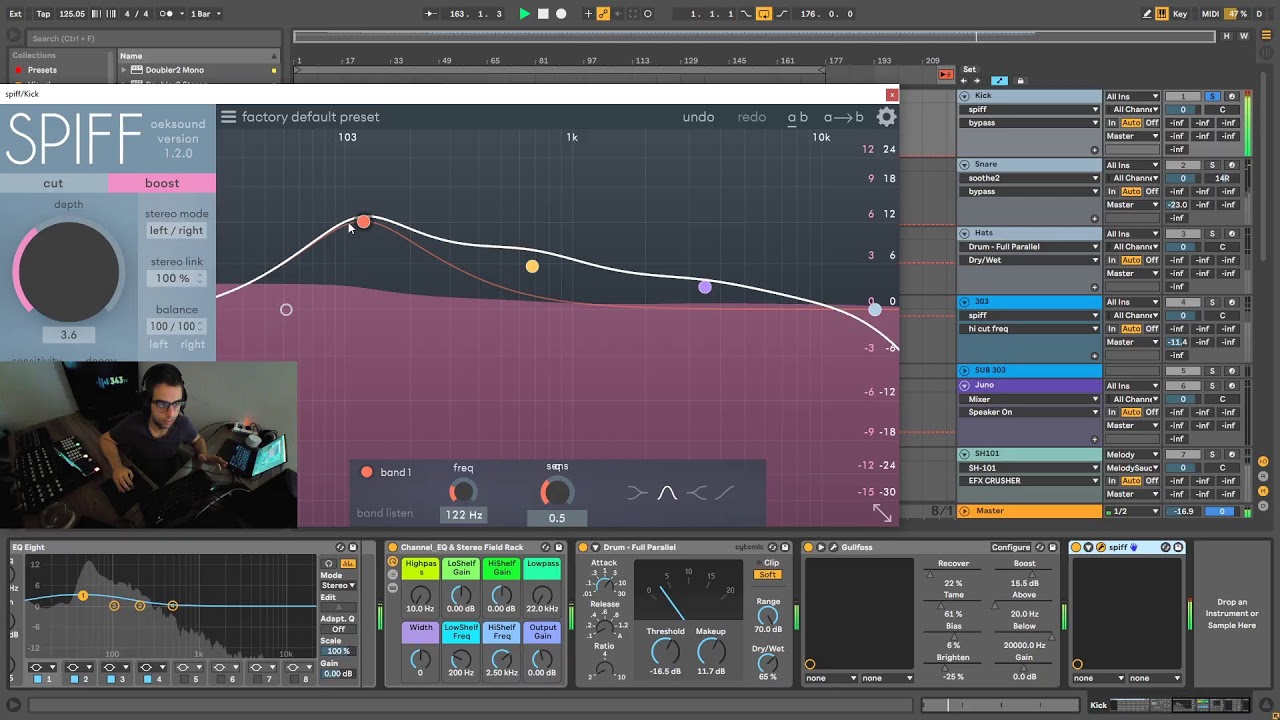
Task: Select cut mode in Spiff
Action: click(53, 183)
